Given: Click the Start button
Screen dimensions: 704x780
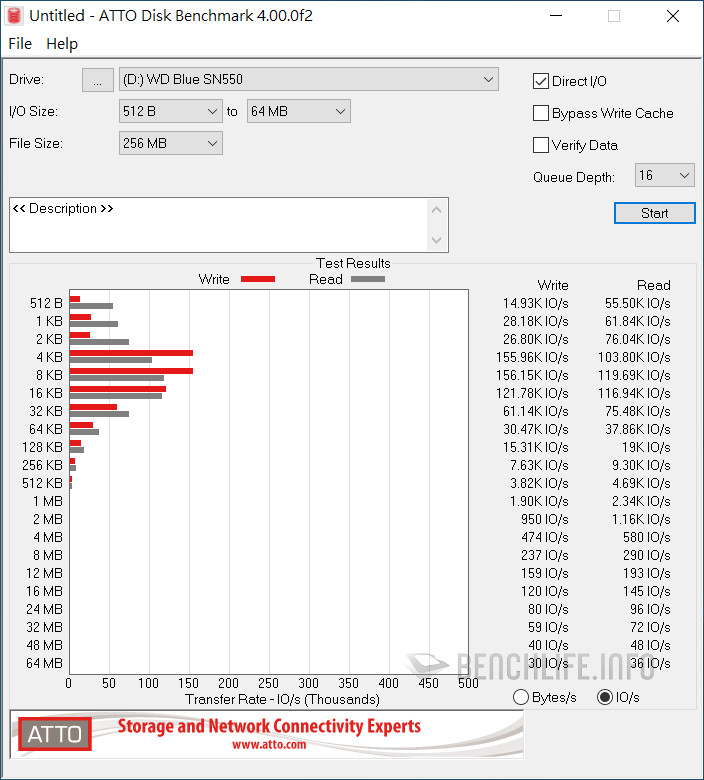Looking at the screenshot, I should pyautogui.click(x=654, y=213).
